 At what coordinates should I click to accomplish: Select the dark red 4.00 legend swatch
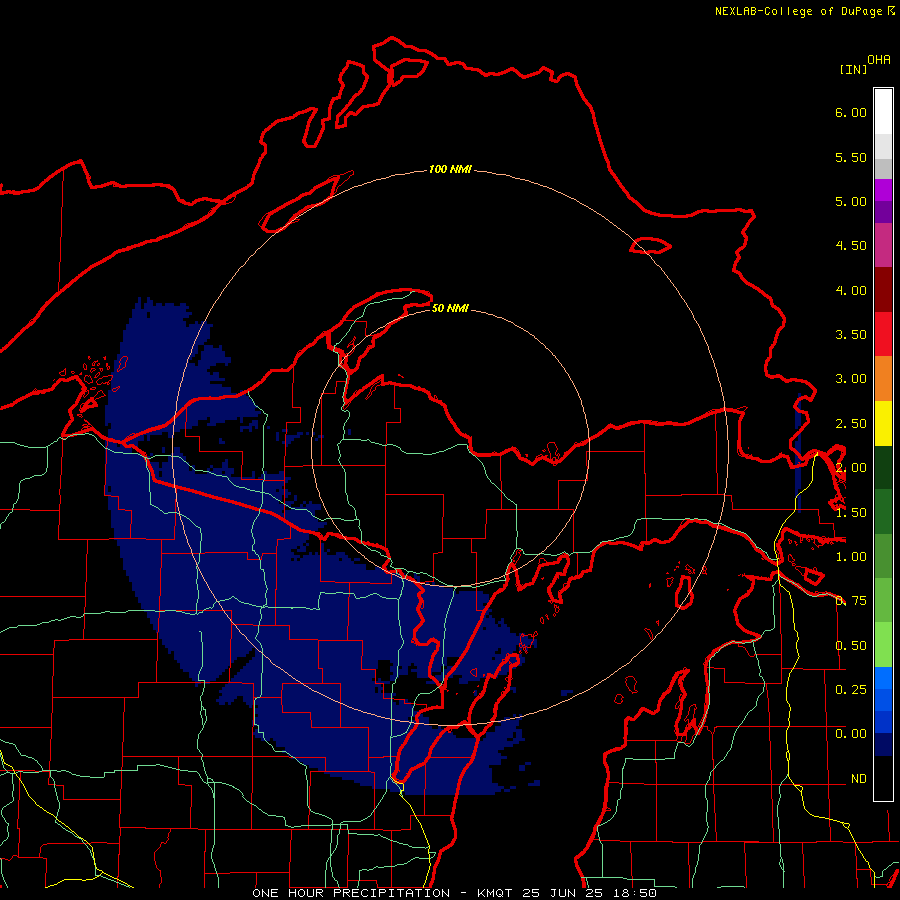[x=883, y=290]
